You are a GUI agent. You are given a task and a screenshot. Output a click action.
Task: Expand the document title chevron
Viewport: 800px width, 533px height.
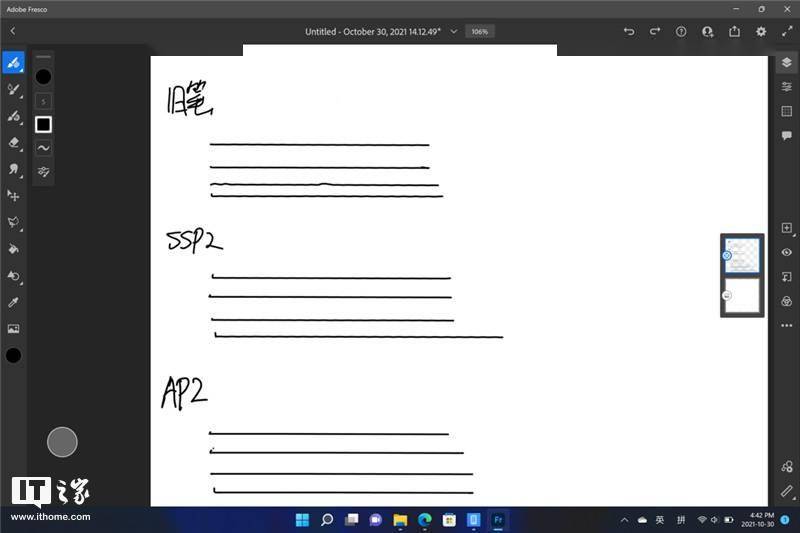[x=454, y=32]
